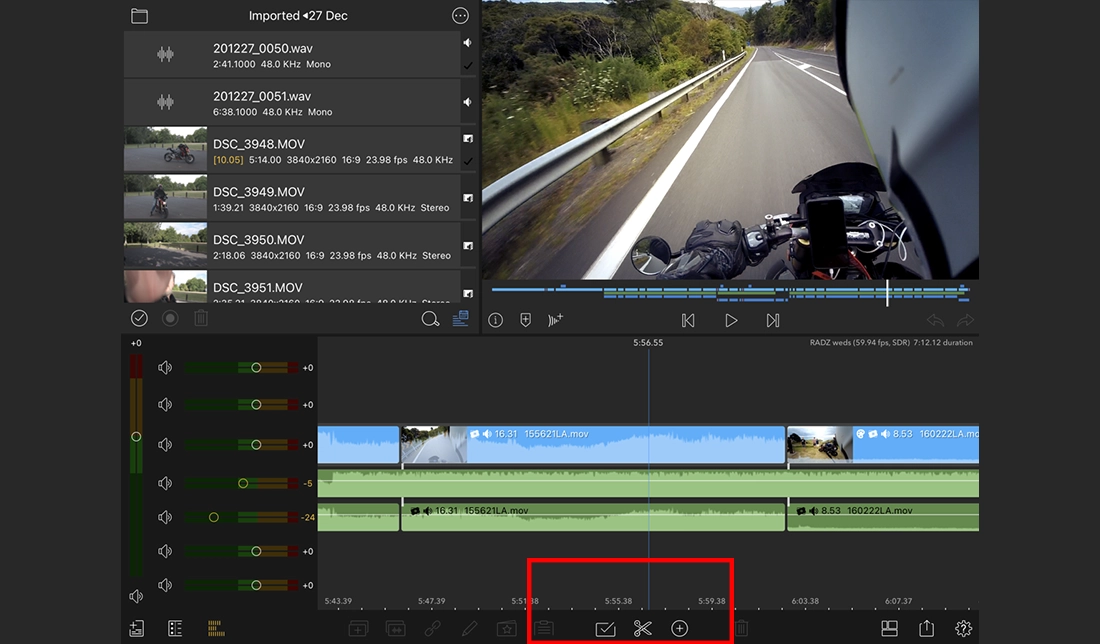The height and width of the screenshot is (644, 1100).
Task: Click the add marker shield icon
Action: [525, 320]
